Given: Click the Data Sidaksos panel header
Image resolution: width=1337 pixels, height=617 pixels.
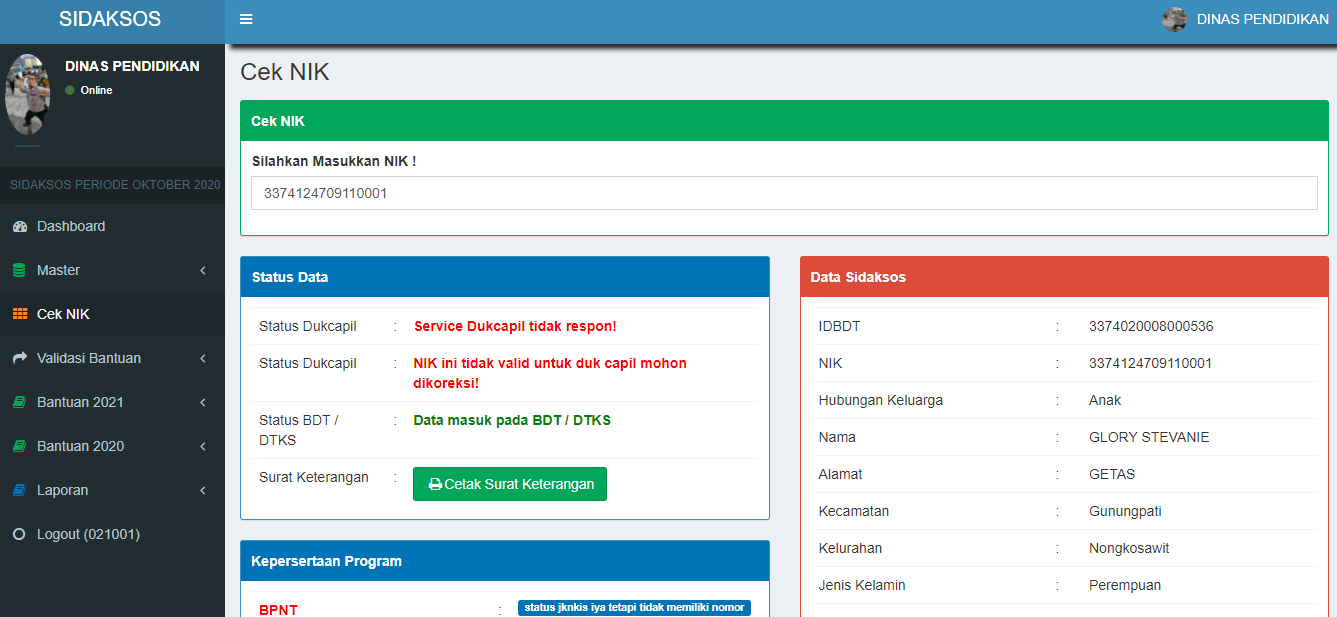Looking at the screenshot, I should coord(1064,277).
